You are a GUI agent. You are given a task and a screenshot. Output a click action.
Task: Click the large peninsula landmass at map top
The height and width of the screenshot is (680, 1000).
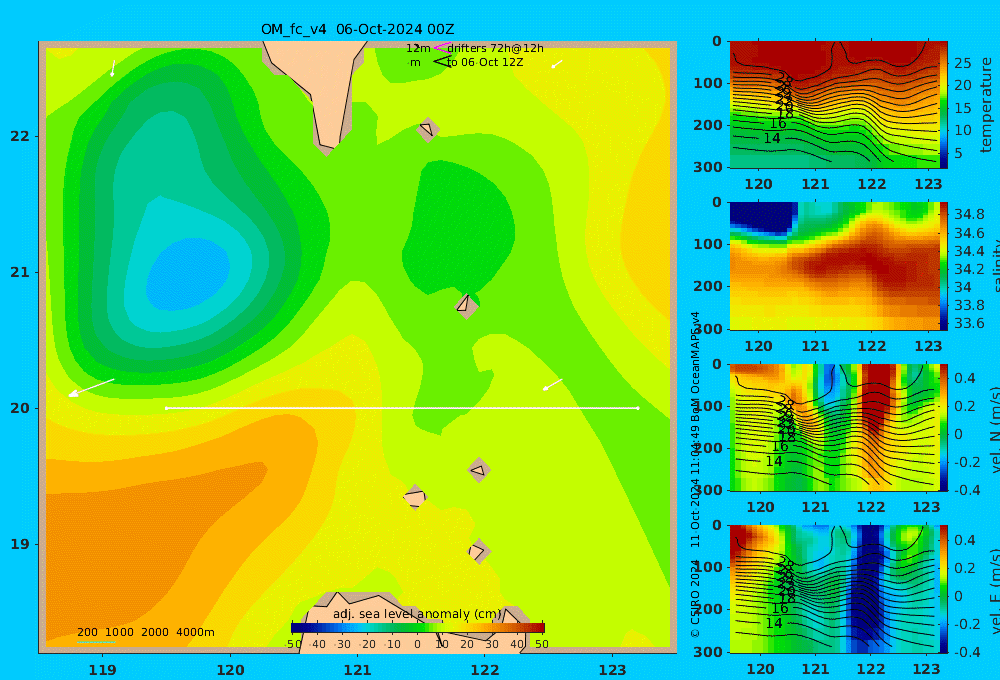click(x=319, y=89)
